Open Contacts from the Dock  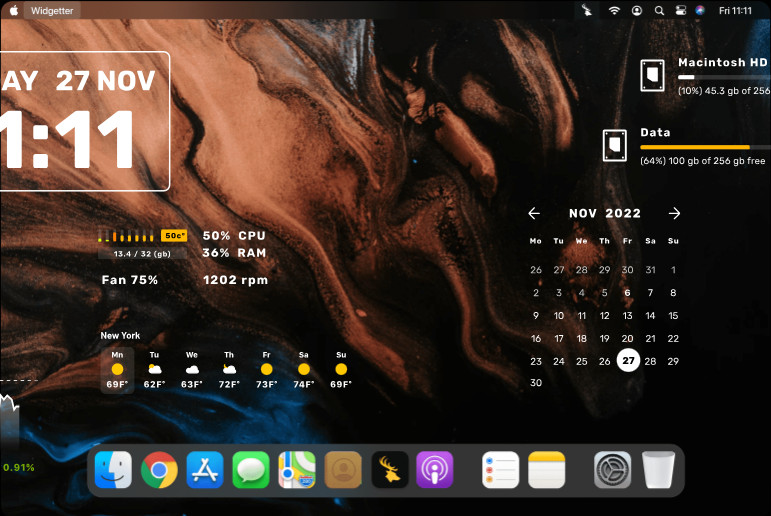click(x=343, y=470)
